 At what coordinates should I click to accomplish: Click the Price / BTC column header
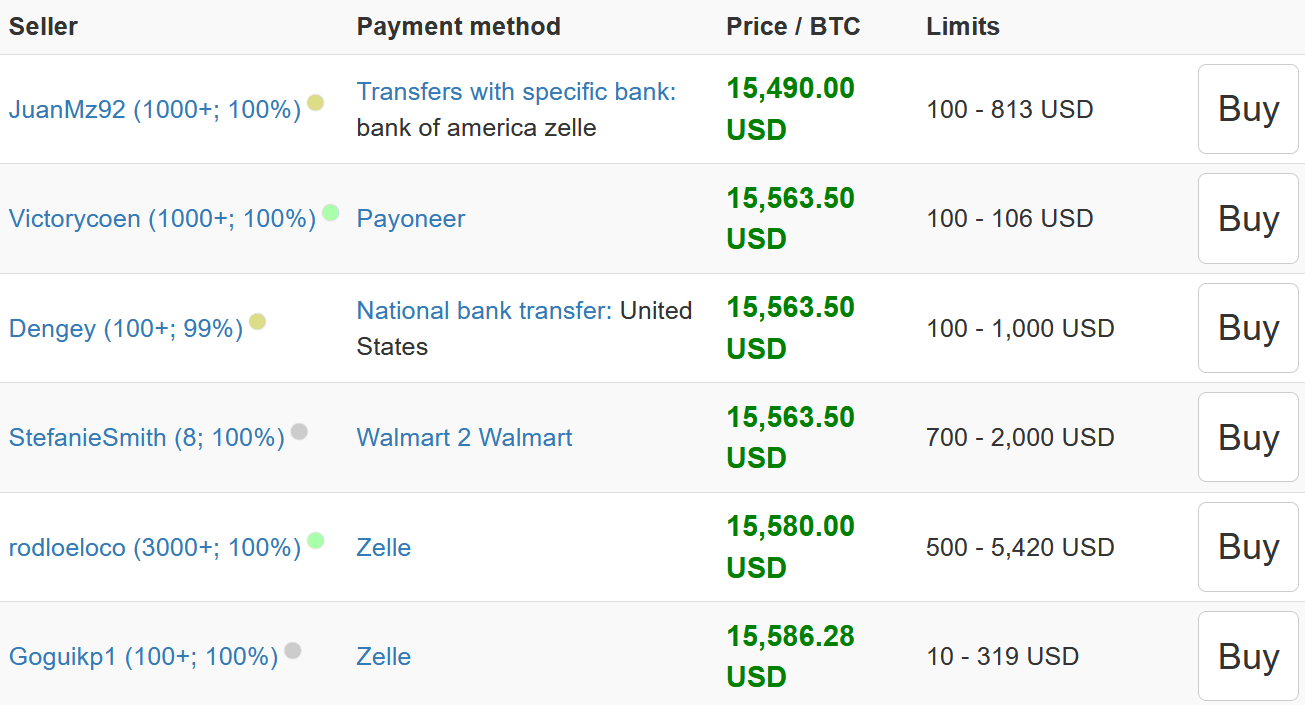(793, 27)
